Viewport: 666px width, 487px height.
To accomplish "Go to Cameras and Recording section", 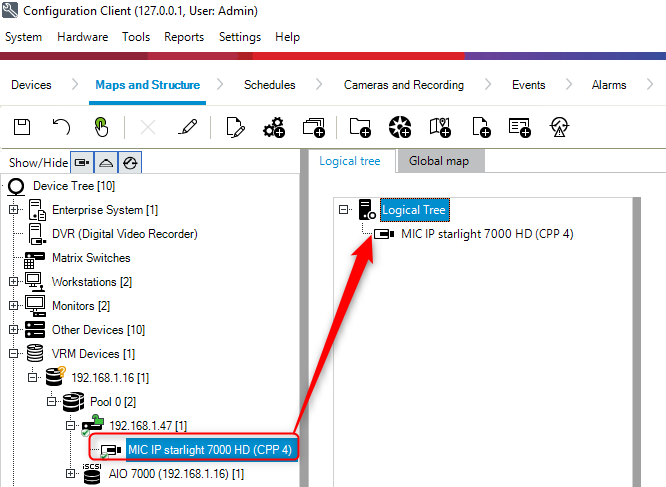I will point(403,85).
